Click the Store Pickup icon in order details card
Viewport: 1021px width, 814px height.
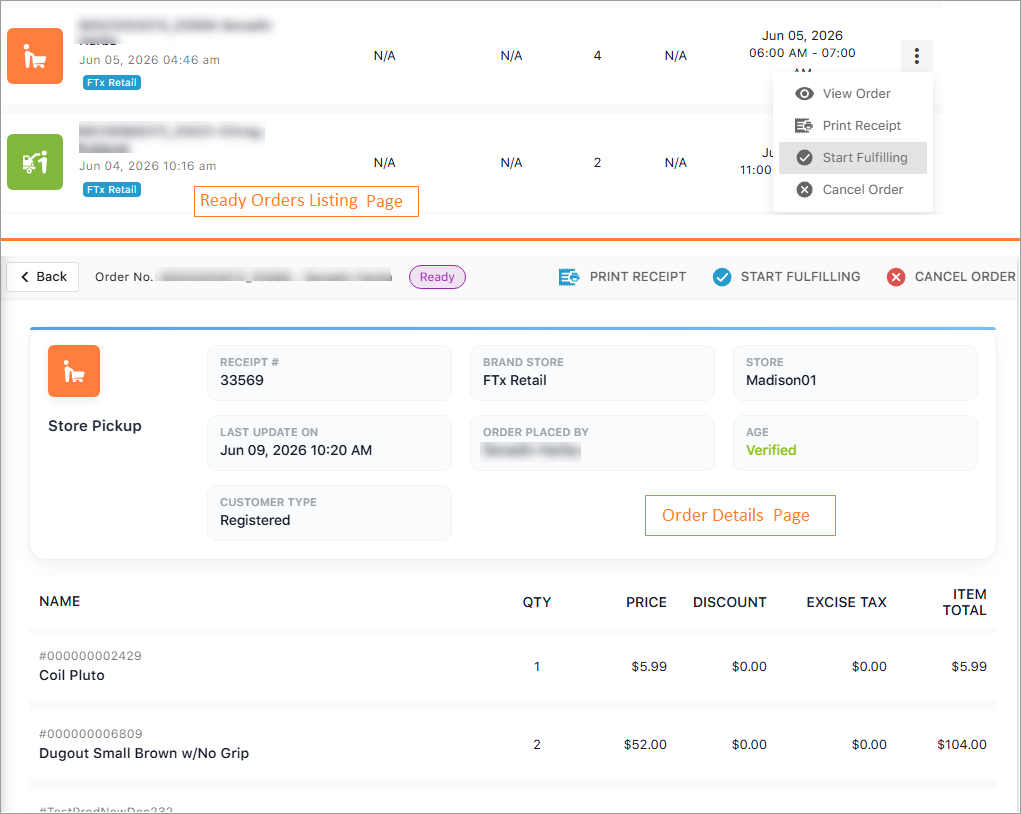74,371
